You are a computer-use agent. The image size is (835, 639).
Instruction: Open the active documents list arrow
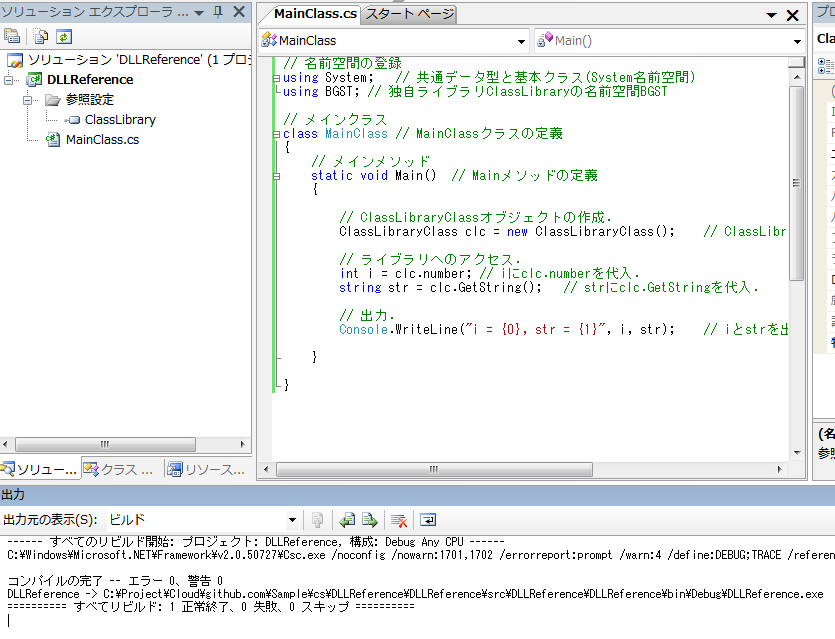771,15
